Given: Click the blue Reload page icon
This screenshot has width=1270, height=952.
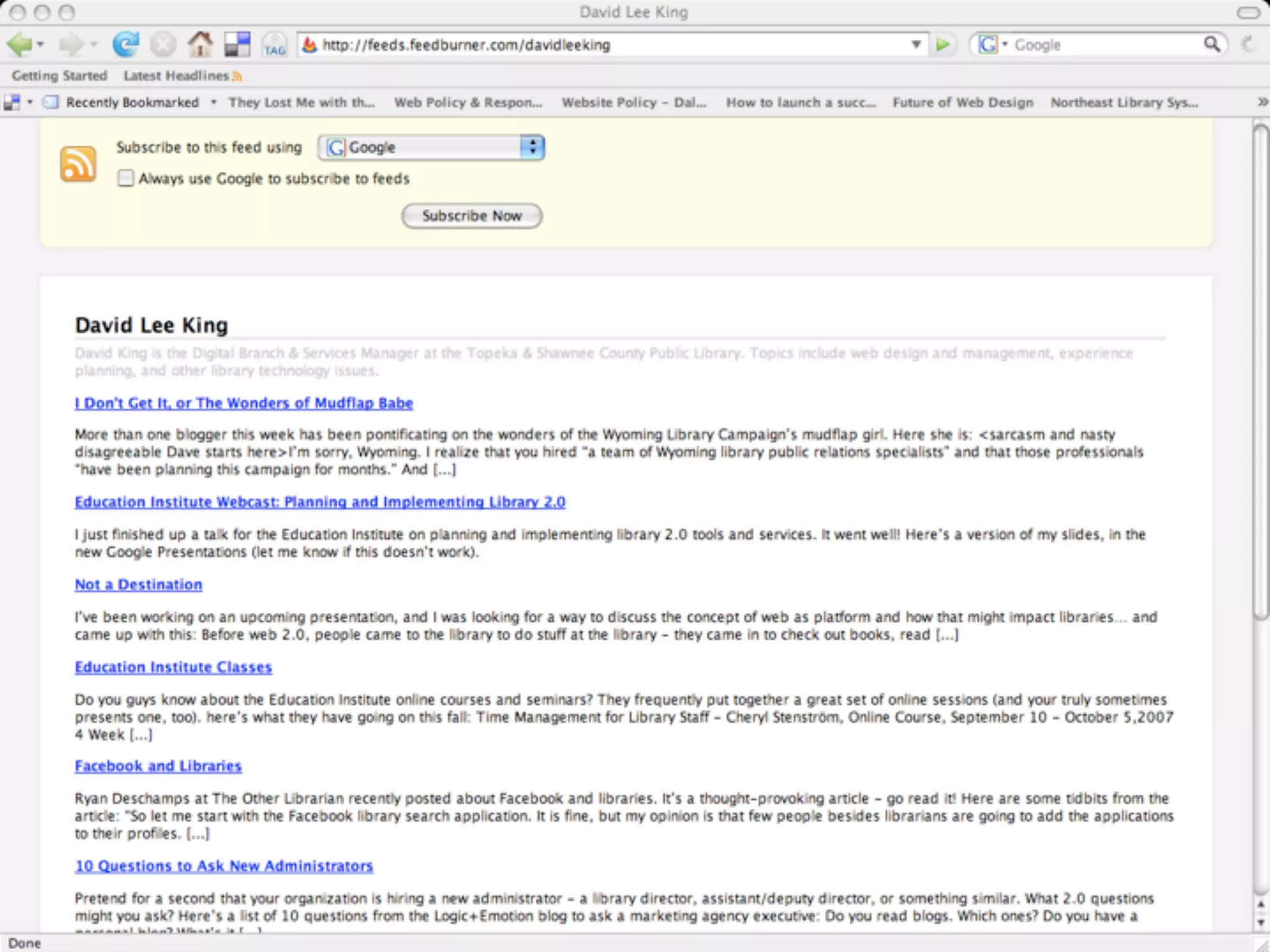Looking at the screenshot, I should click(125, 45).
